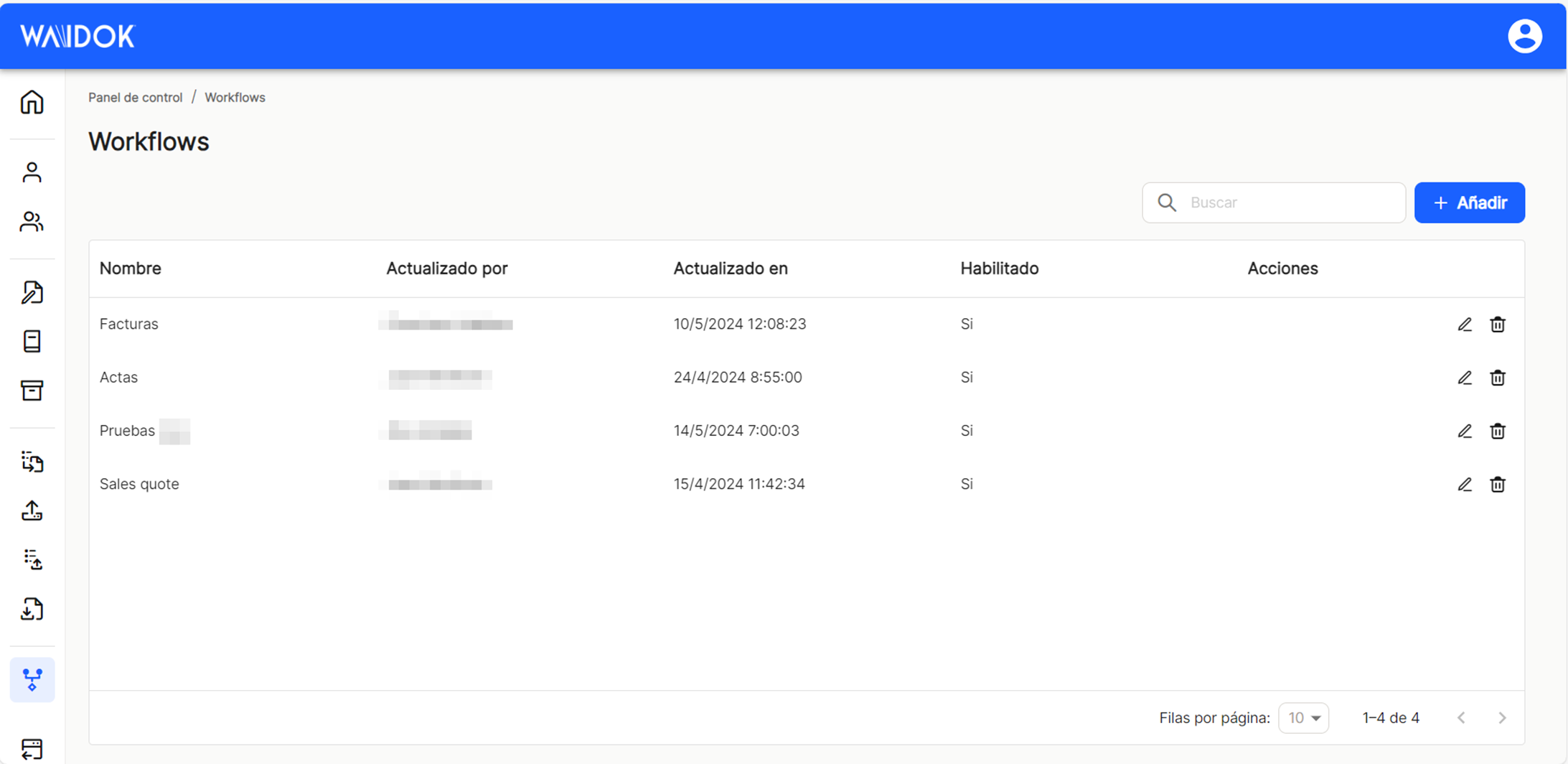Click the date 14/5/2024 7:00:03
Screen dimensions: 1568x764
pos(736,431)
